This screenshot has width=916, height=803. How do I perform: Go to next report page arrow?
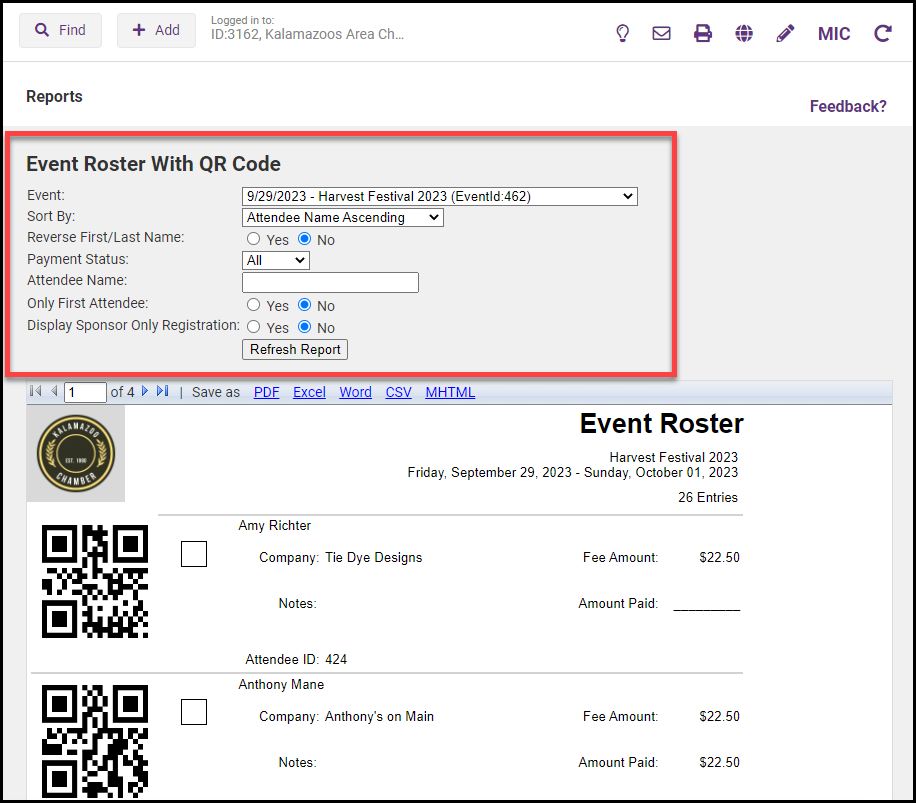pyautogui.click(x=145, y=391)
